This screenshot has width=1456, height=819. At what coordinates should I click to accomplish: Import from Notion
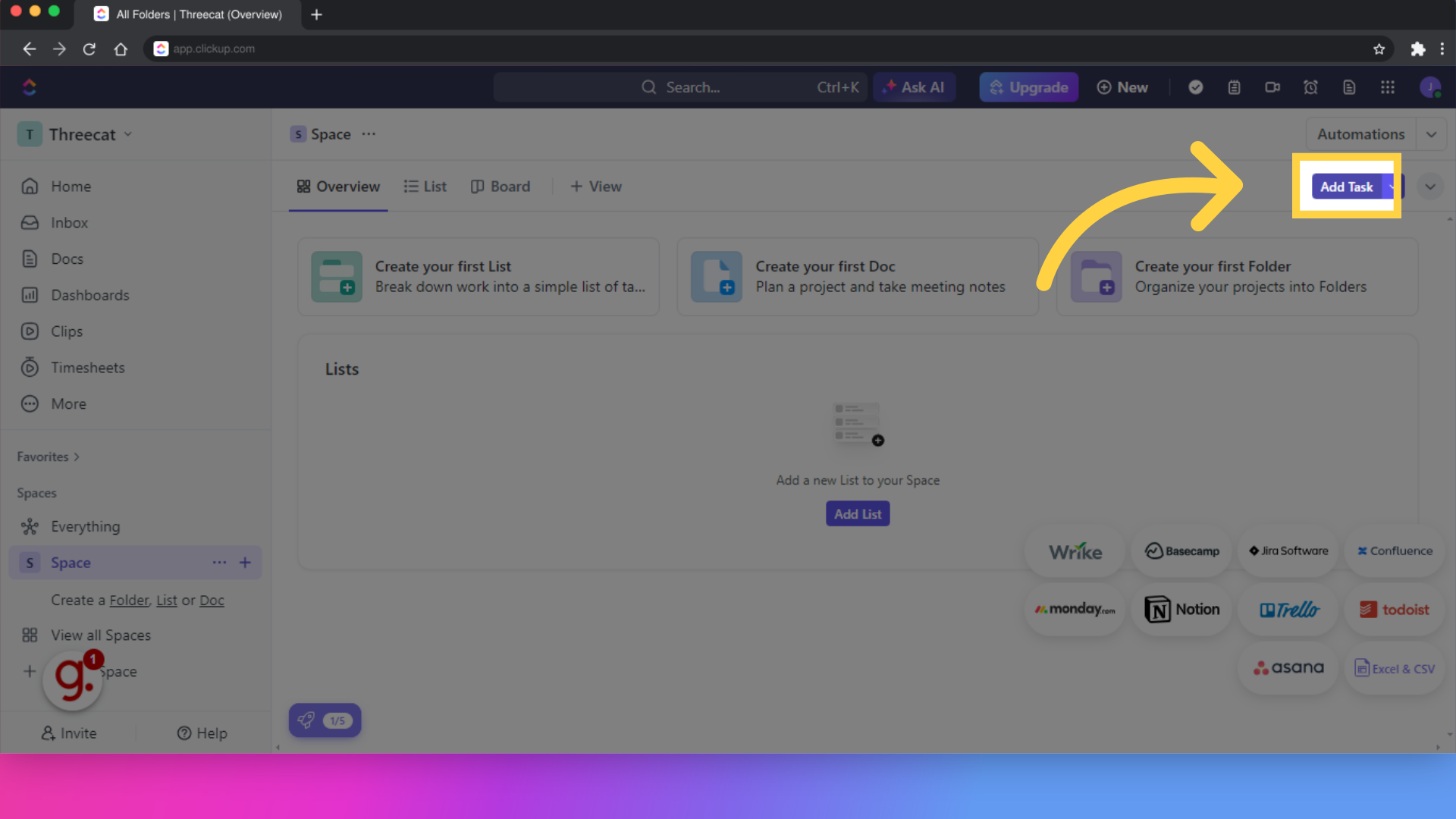click(1181, 610)
